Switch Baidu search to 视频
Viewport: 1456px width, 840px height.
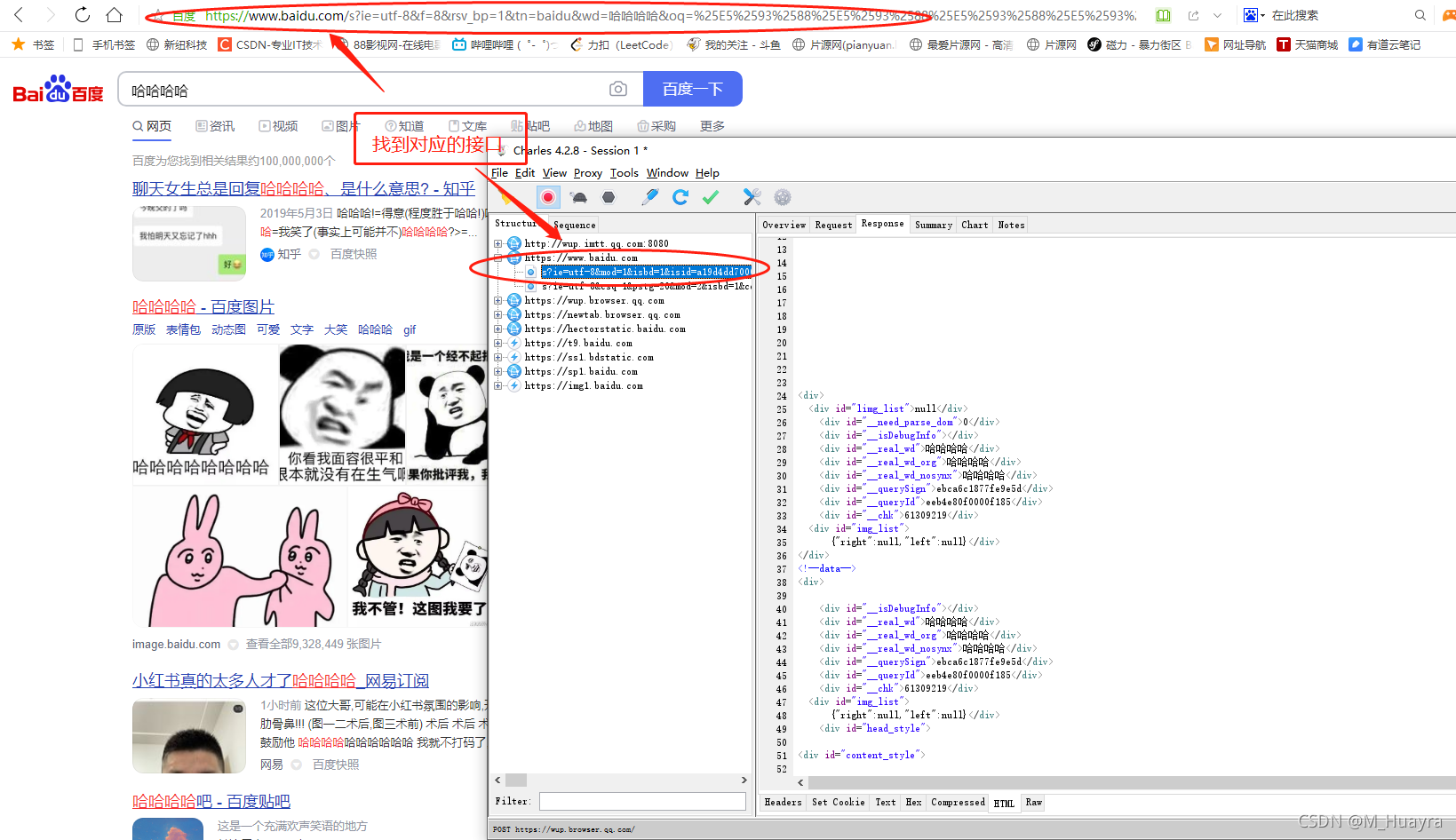[x=278, y=126]
